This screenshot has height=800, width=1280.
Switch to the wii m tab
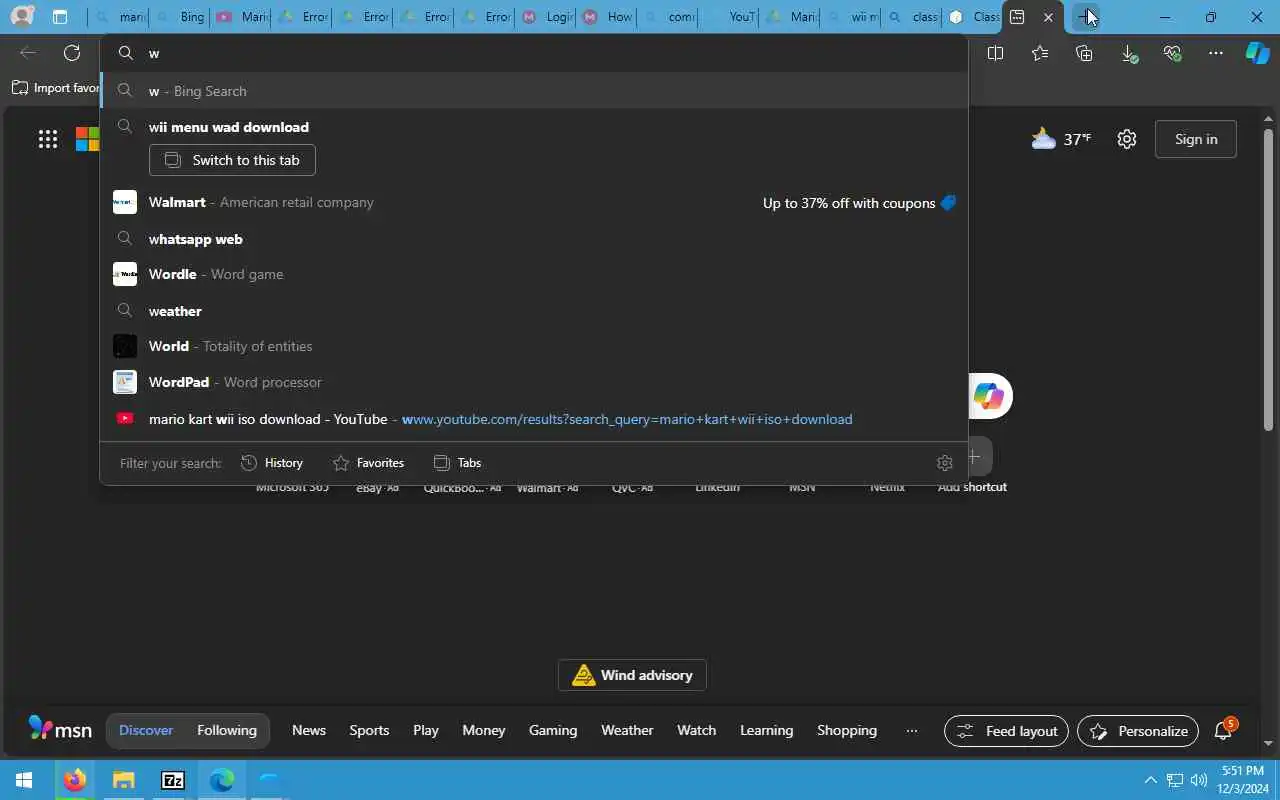click(851, 17)
